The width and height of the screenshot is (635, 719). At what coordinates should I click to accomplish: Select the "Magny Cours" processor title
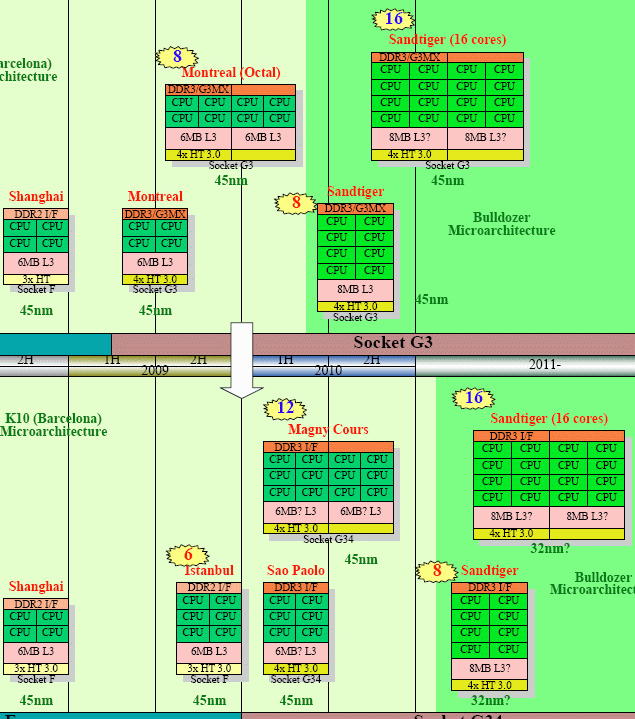(x=328, y=429)
